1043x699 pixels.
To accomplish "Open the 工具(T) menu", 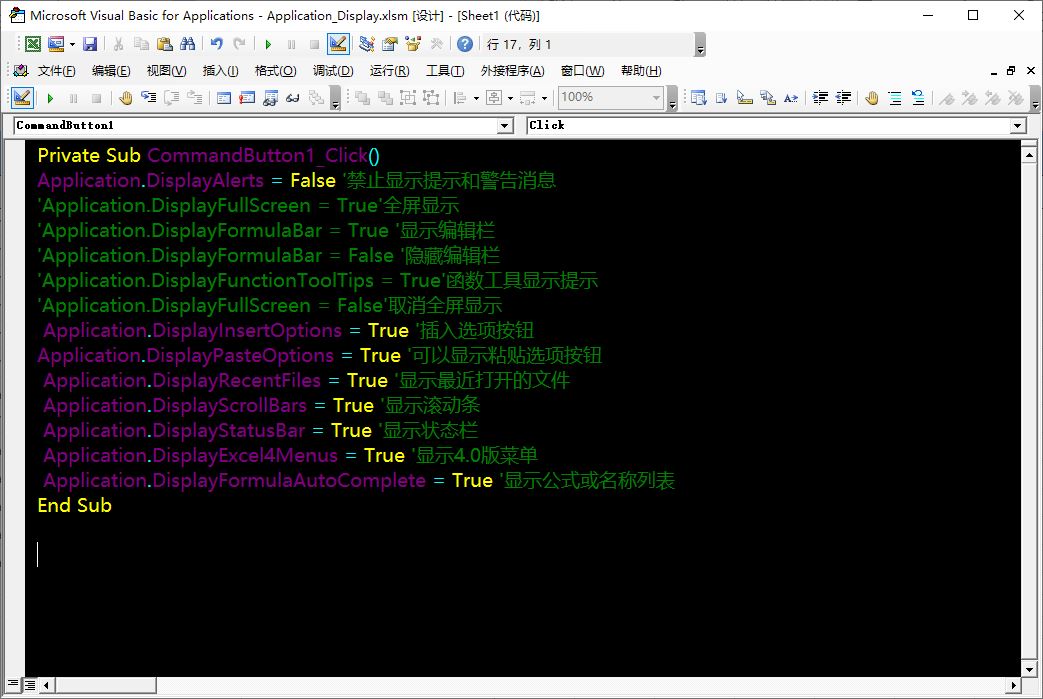I will coord(445,70).
